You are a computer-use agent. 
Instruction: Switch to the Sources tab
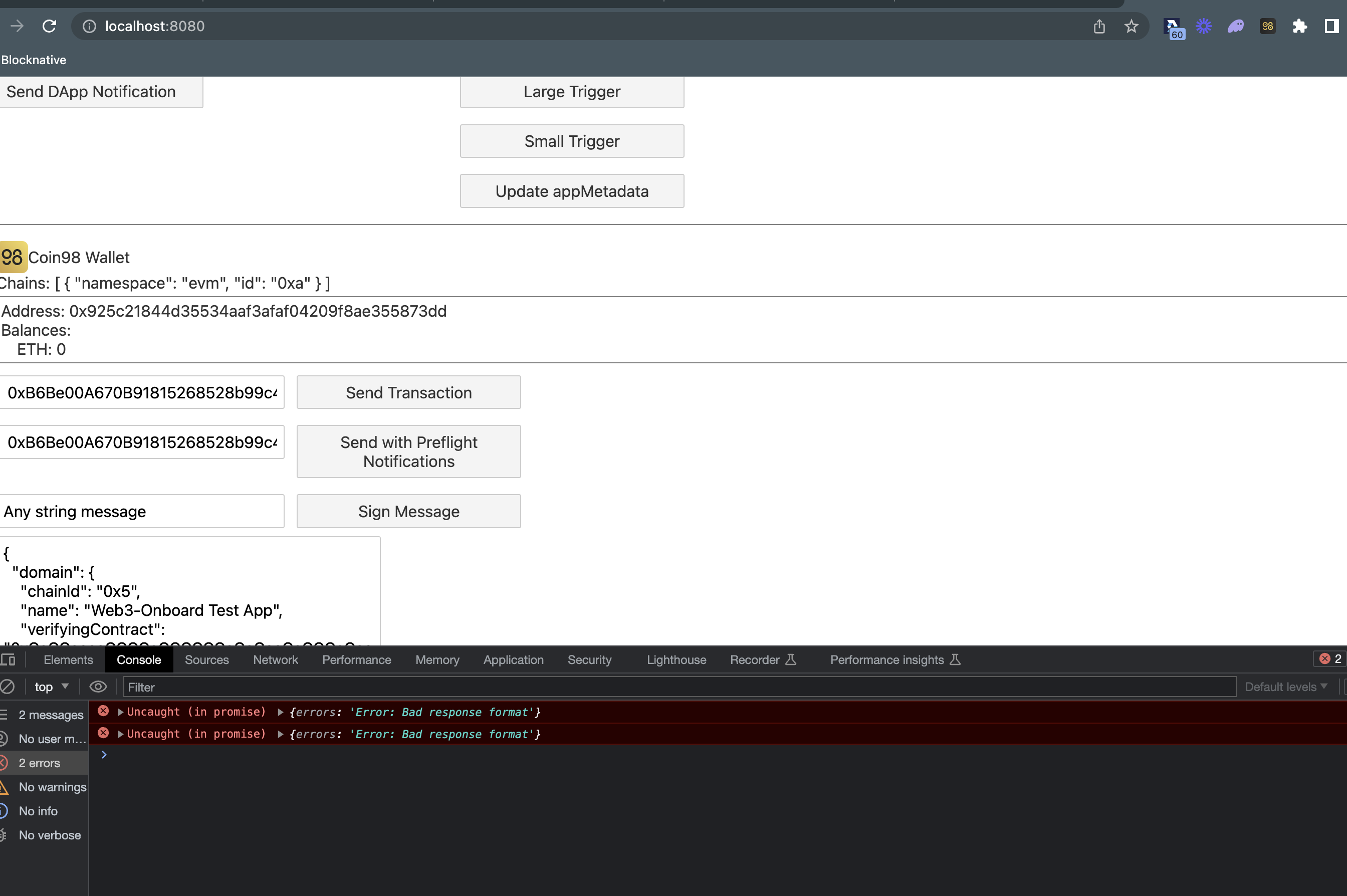[207, 659]
